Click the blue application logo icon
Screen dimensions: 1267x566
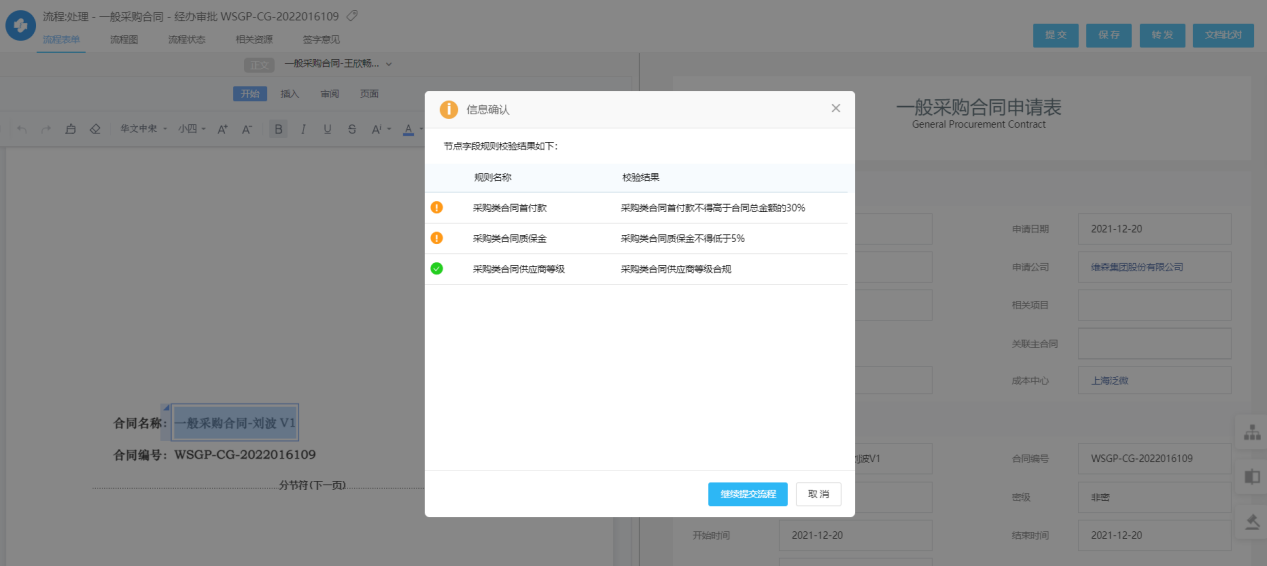20,26
